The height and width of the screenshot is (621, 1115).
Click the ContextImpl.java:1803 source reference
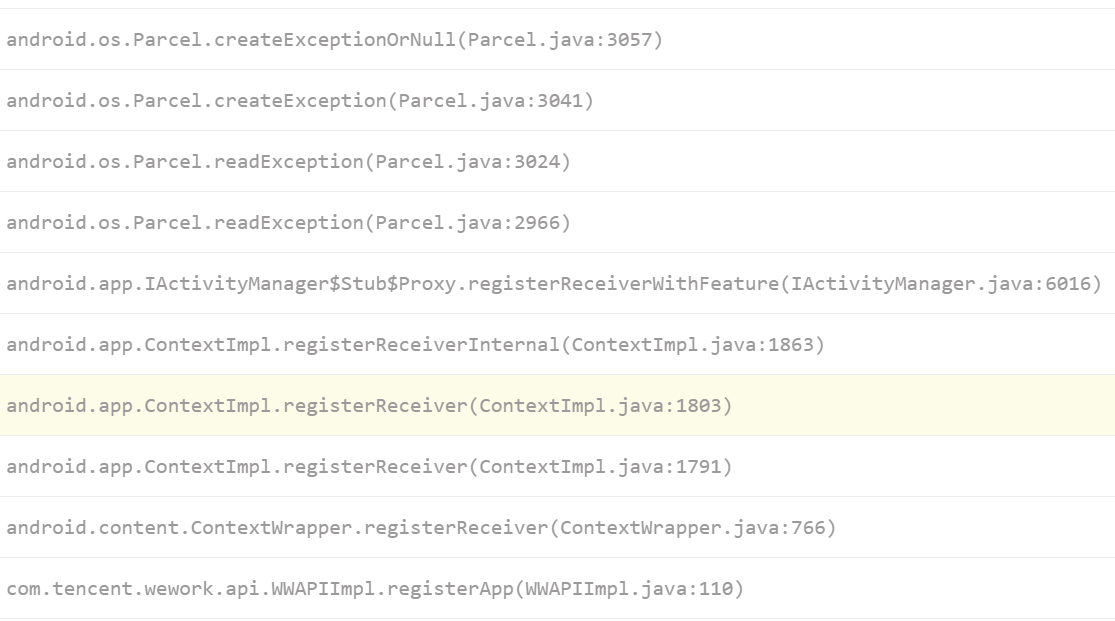[x=601, y=406]
